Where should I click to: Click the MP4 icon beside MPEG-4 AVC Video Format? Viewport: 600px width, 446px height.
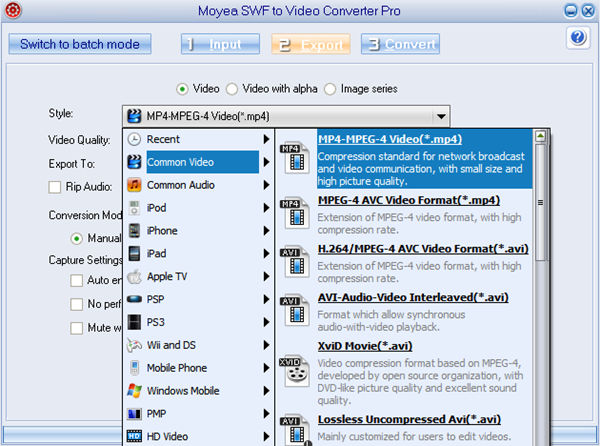pyautogui.click(x=294, y=213)
